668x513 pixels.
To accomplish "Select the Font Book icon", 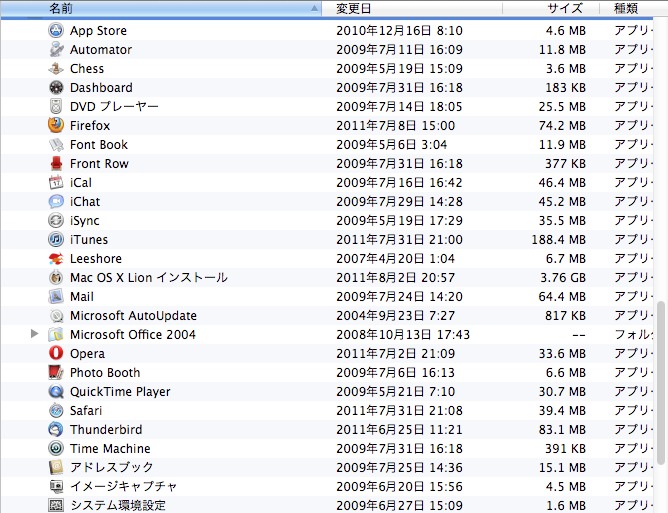I will pyautogui.click(x=56, y=144).
